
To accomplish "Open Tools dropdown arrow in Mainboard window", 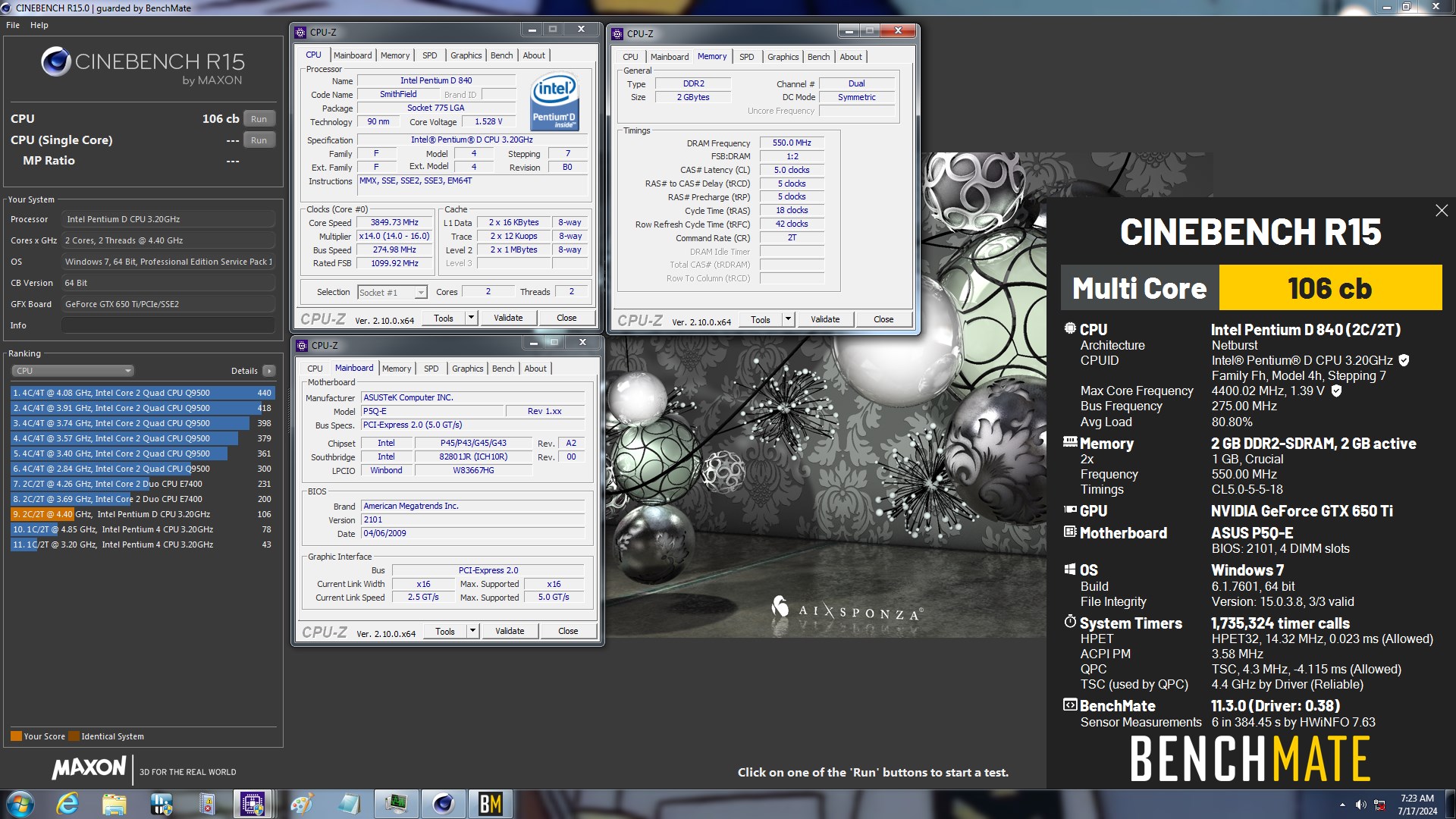I will tap(472, 631).
